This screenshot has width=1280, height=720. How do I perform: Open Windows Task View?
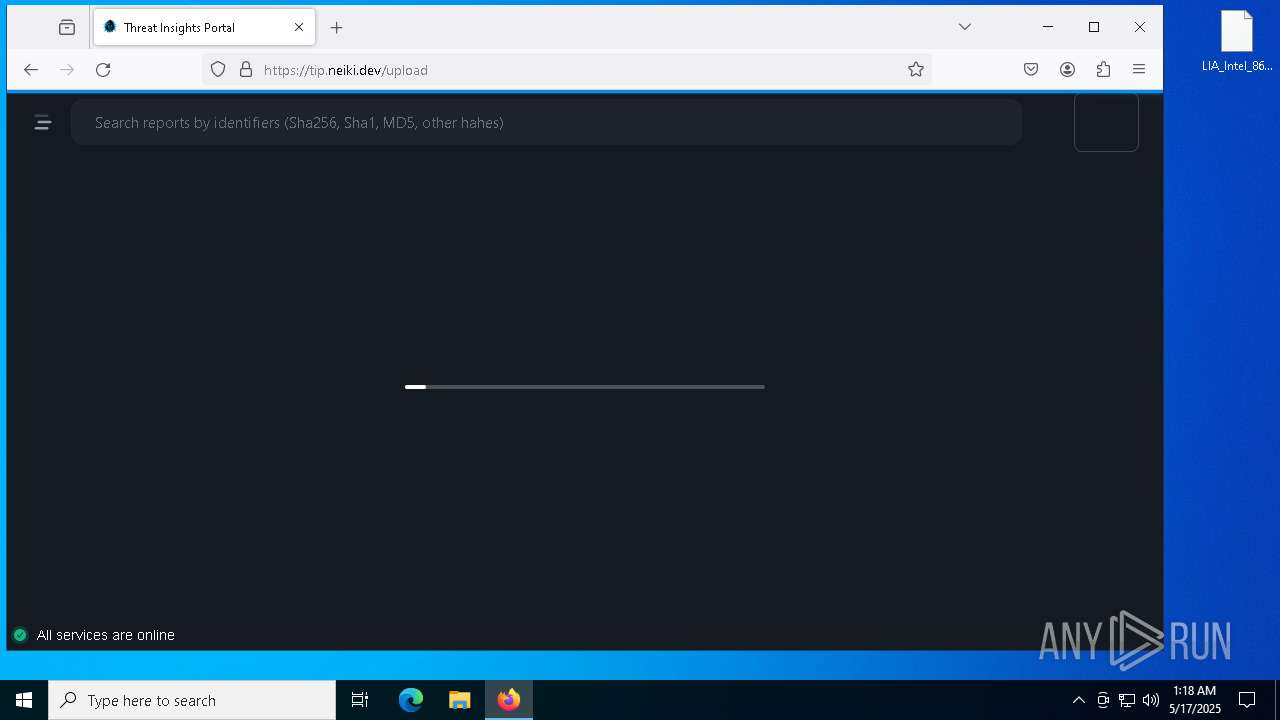coord(360,700)
